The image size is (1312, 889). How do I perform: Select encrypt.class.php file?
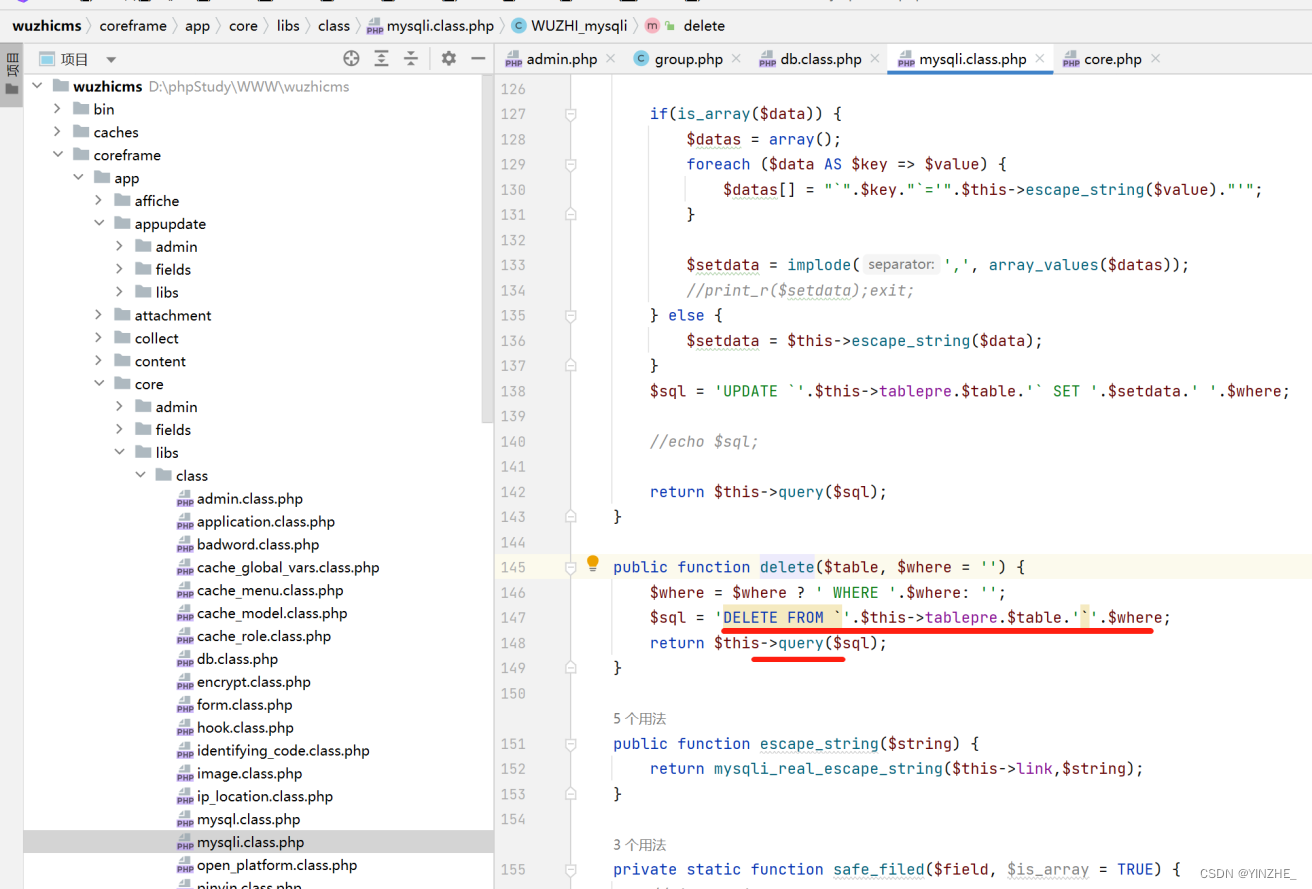[254, 683]
